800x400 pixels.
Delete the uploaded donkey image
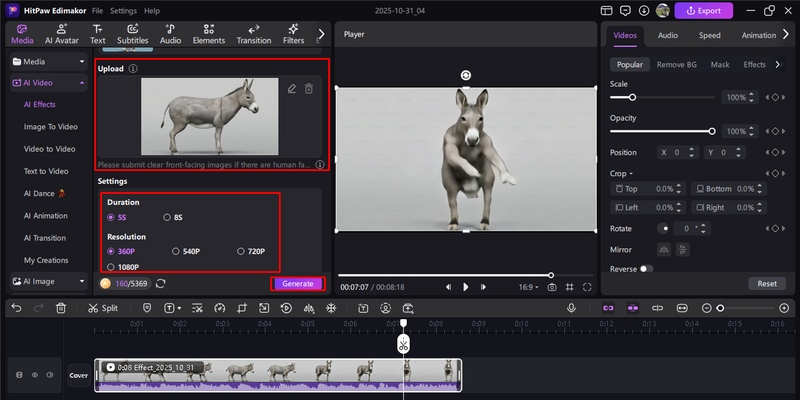click(309, 89)
